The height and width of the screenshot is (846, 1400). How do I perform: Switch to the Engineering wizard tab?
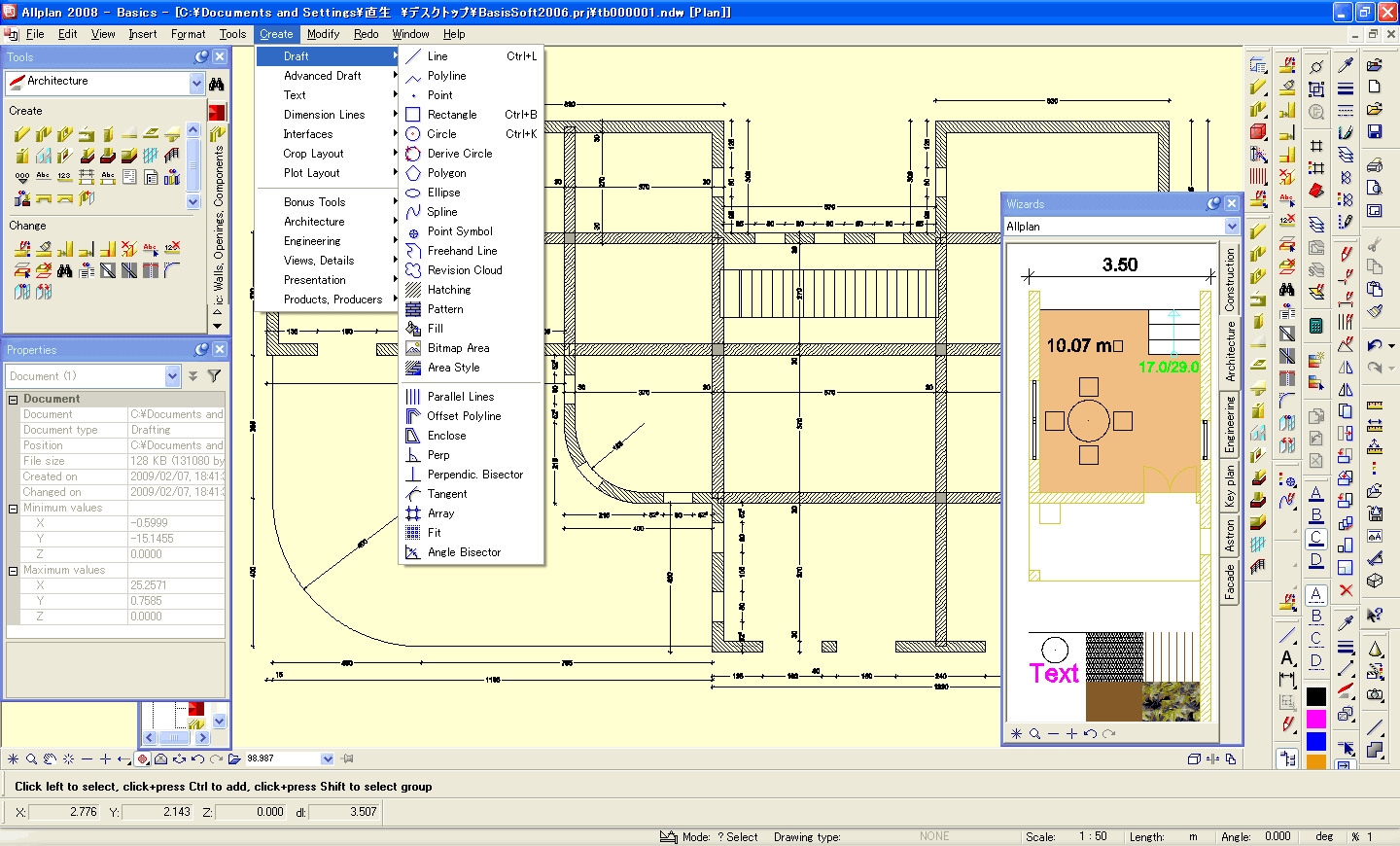pyautogui.click(x=1230, y=425)
